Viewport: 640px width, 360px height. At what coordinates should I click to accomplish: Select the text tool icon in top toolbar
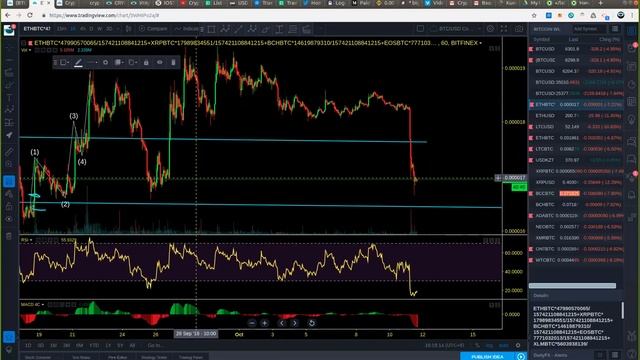point(280,29)
